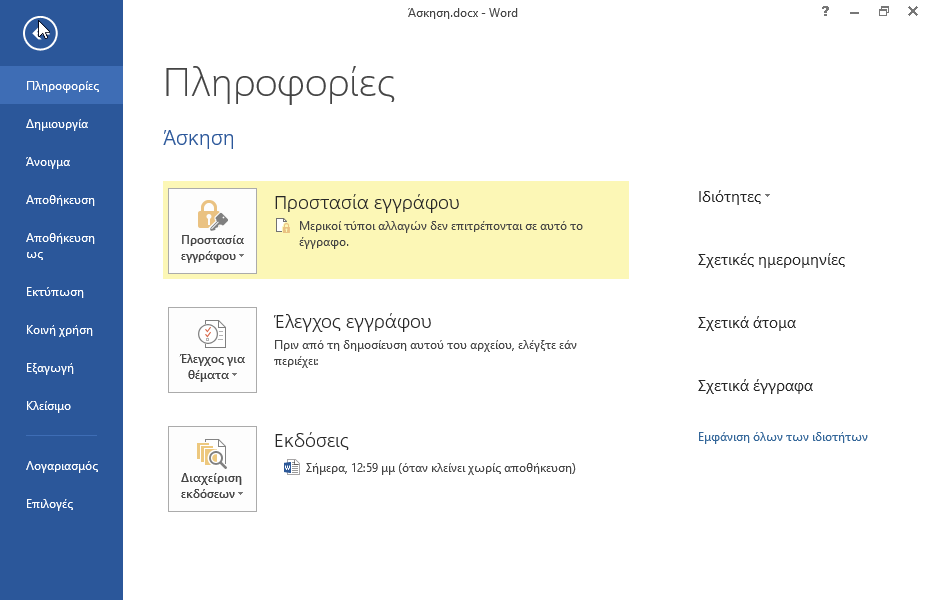Click the Εμφάνιση όλων των ιδιοτήτων link
Viewport: 928px width, 600px height.
782,437
